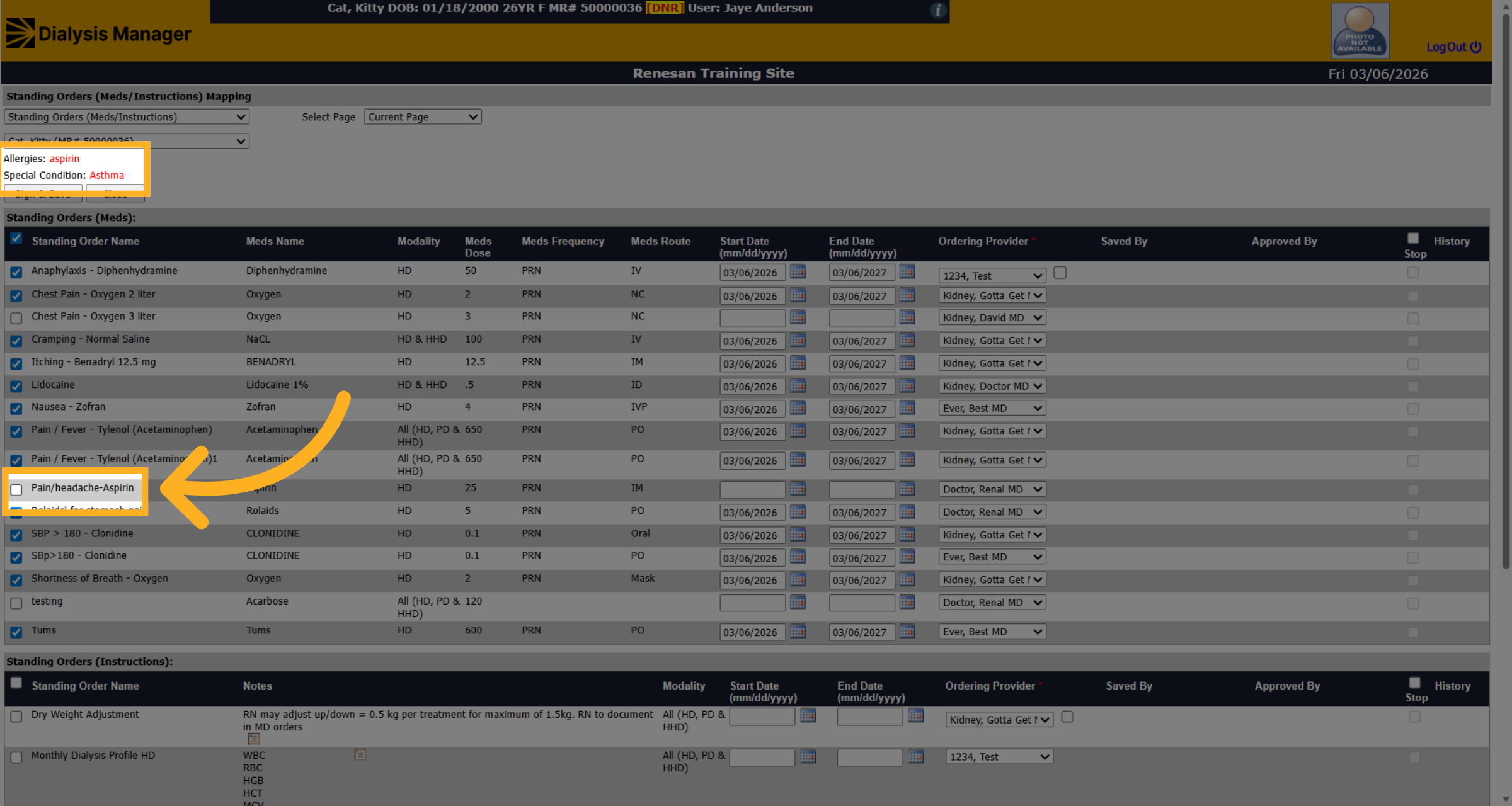The width and height of the screenshot is (1512, 806).
Task: Open start date calendar for Dry Weight Adjustment
Action: point(808,715)
